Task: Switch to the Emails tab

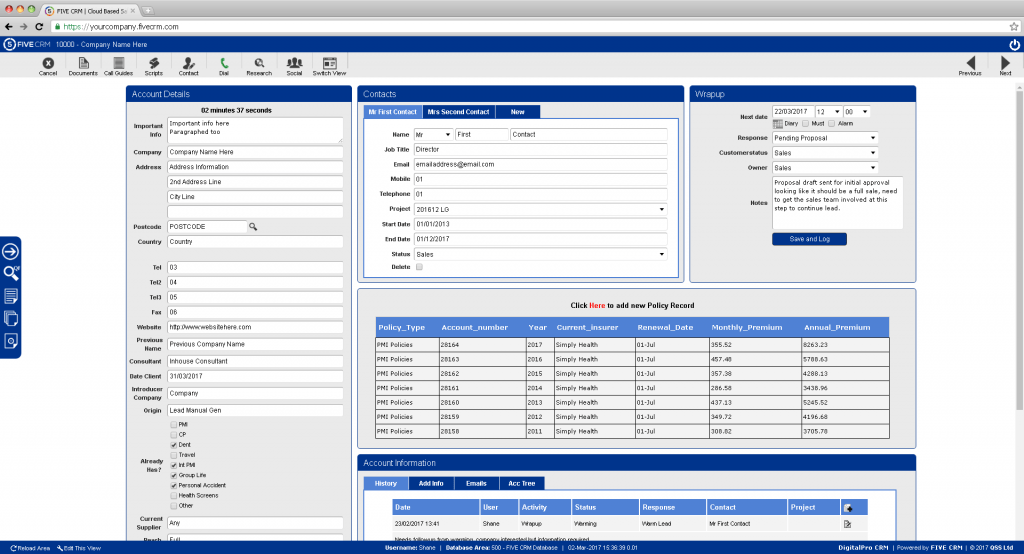Action: [476, 483]
